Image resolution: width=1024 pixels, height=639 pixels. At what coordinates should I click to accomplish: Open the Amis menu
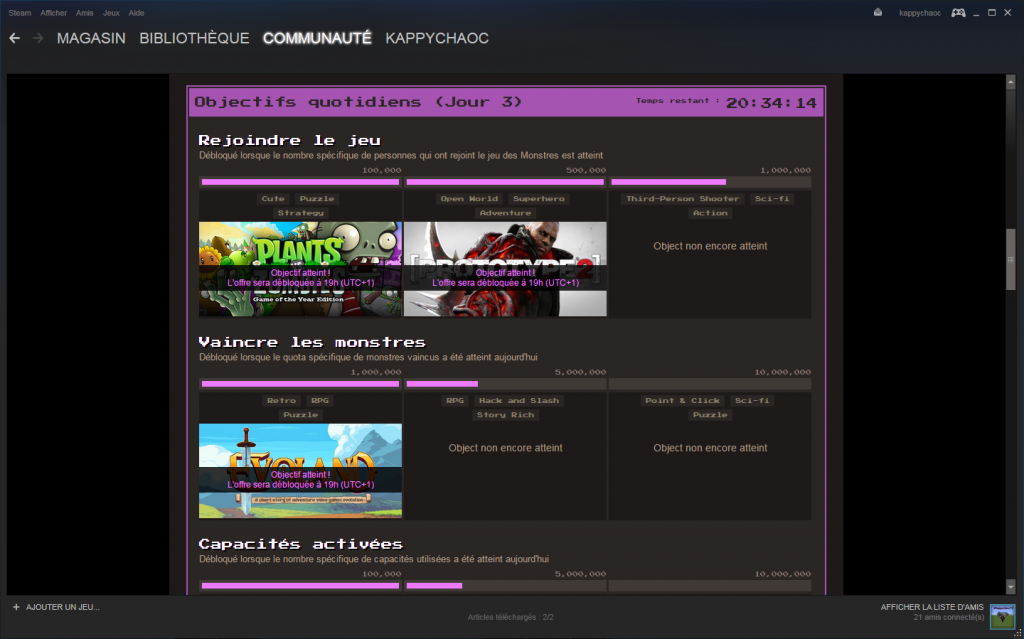[x=85, y=13]
